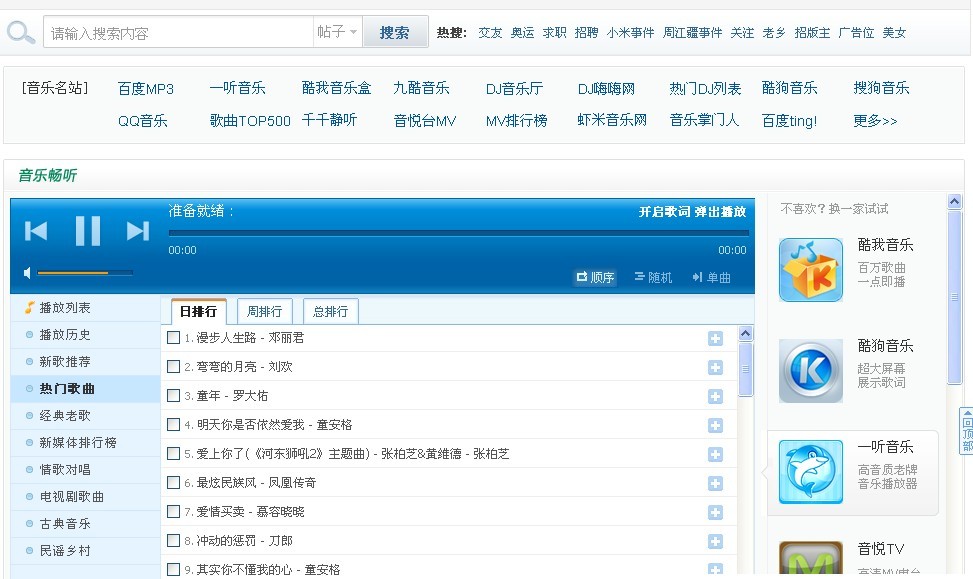
Task: Check the box for 其实你不懂我的心
Action: (x=174, y=569)
